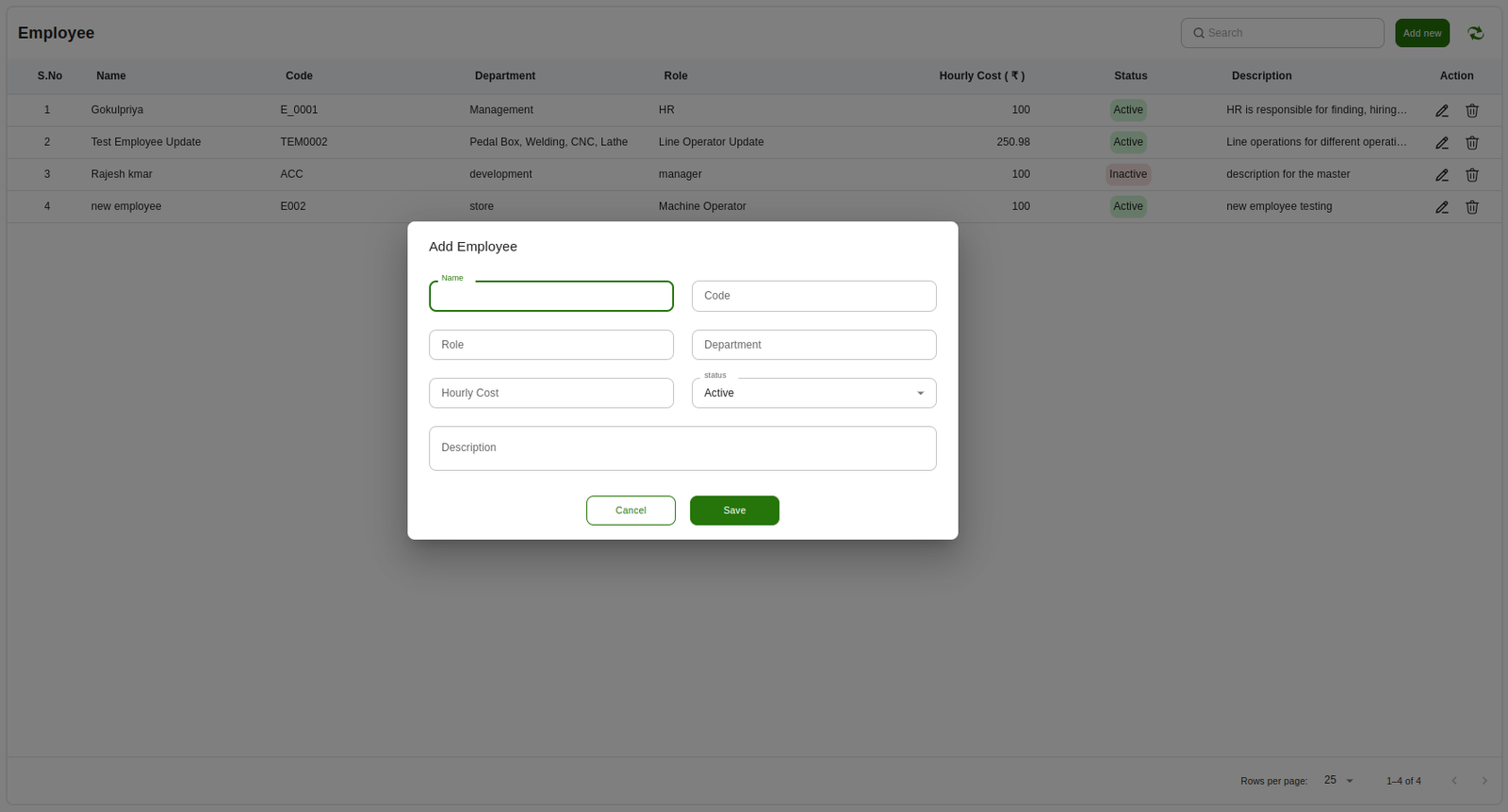Click the edit pencil icon for Gokulpriya
This screenshot has width=1508, height=812.
1441,111
